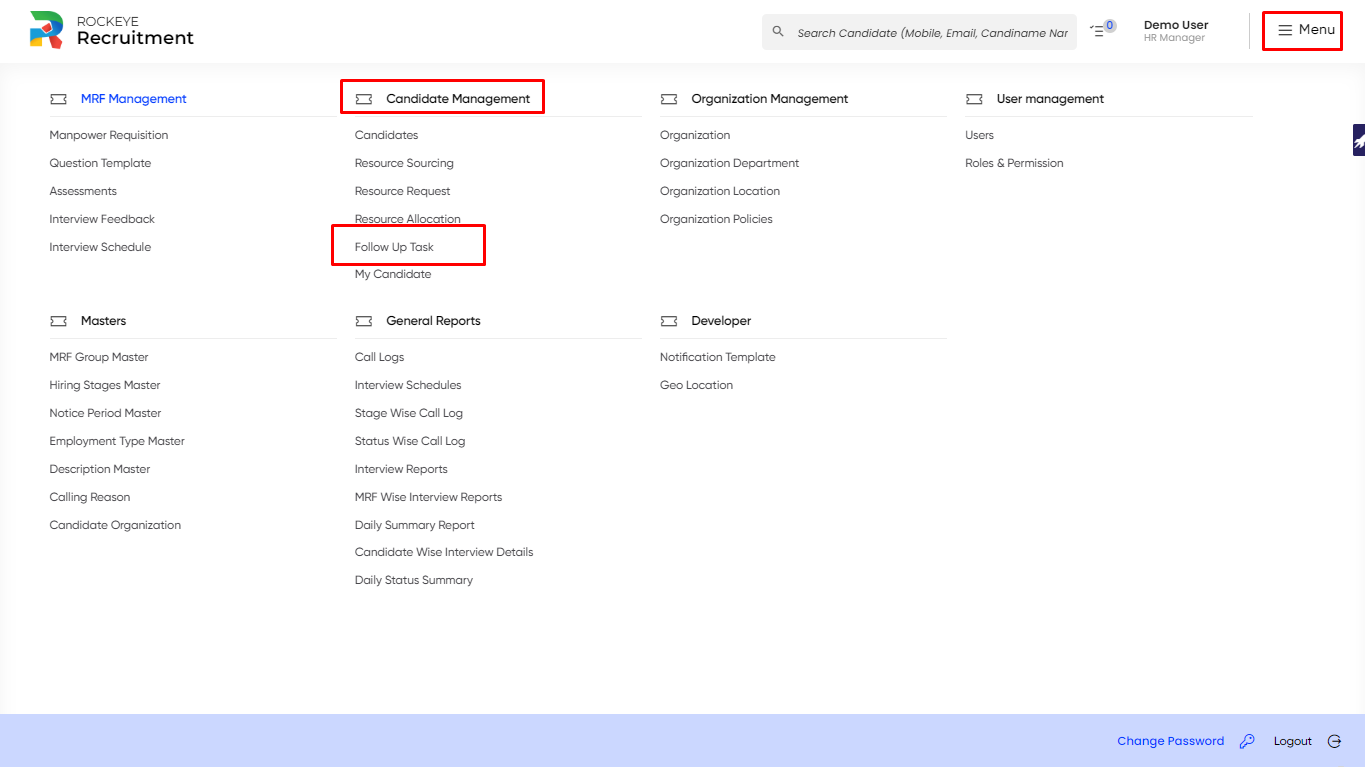Open Candidate Organization
This screenshot has height=767, width=1365.
115,525
